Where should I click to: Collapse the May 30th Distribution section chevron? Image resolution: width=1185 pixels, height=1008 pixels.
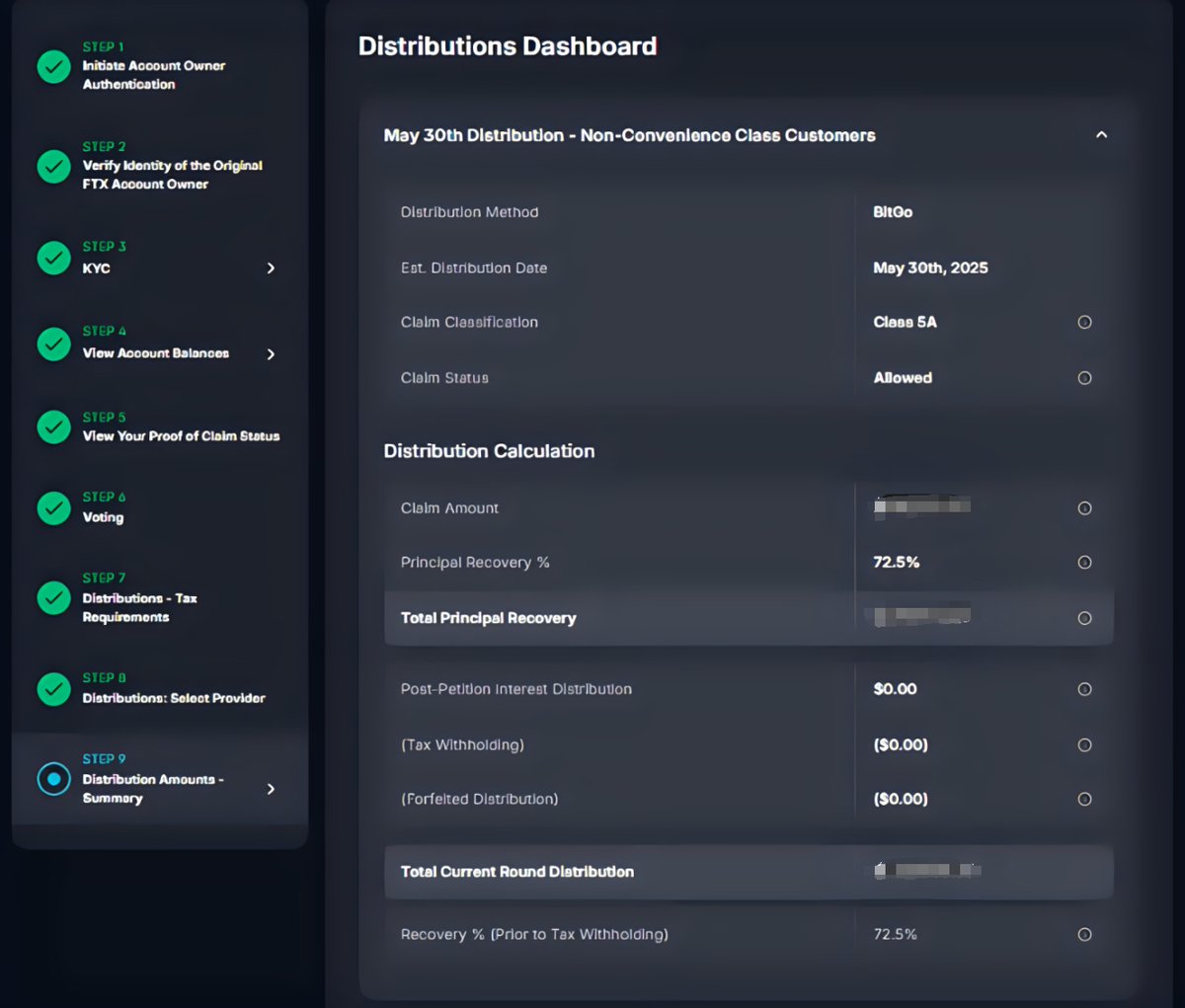(x=1101, y=135)
